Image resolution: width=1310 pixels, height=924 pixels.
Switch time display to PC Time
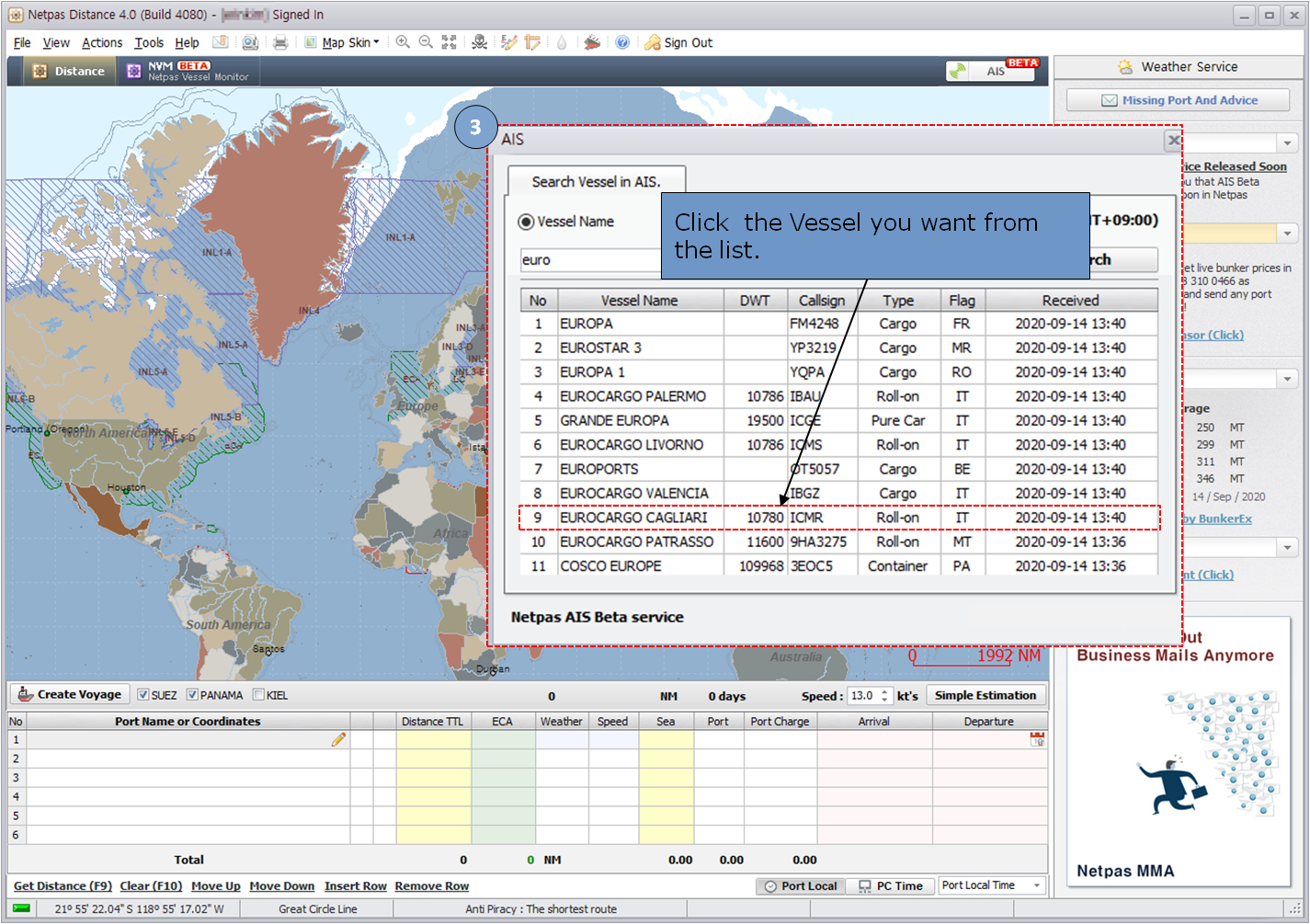click(x=891, y=886)
